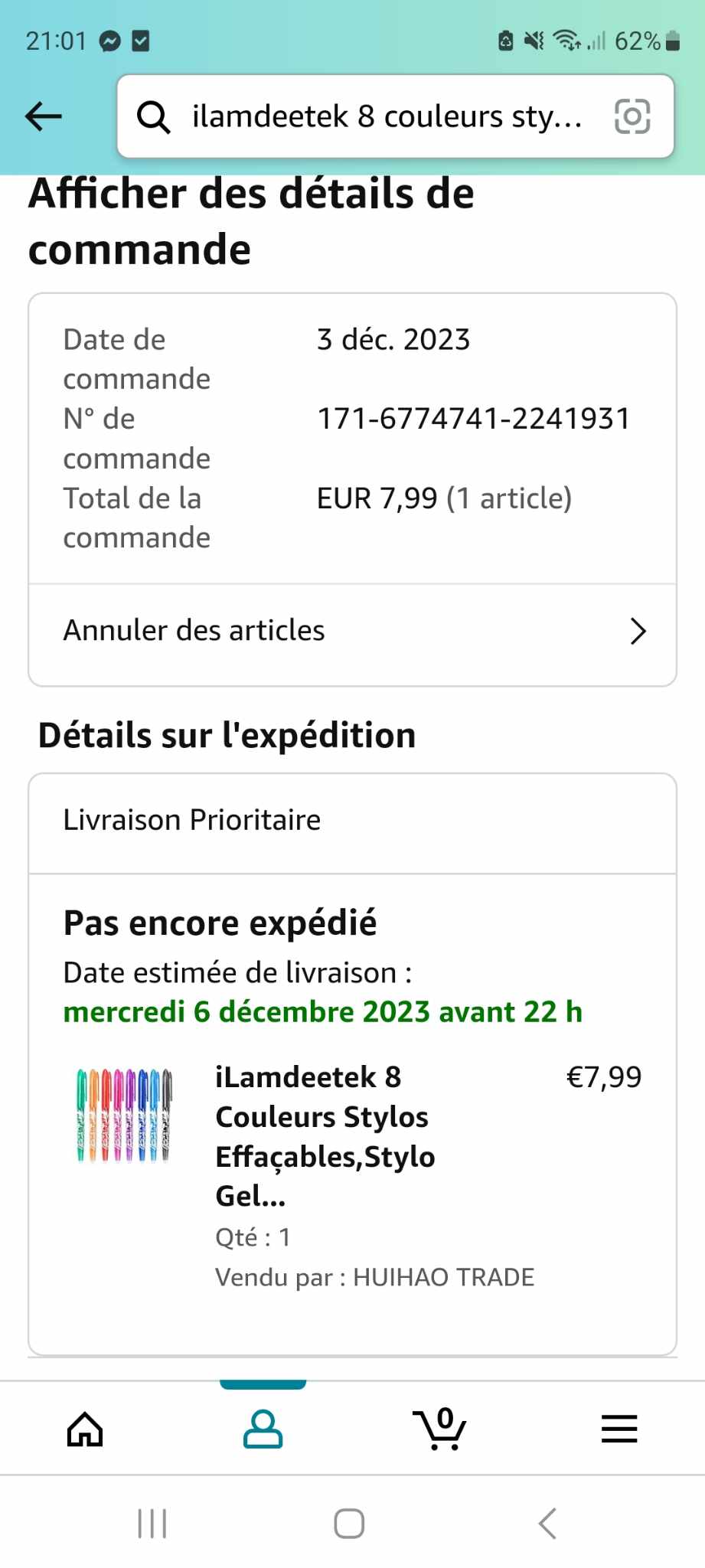Open the shopping cart
The image size is (705, 1568).
tap(439, 1429)
